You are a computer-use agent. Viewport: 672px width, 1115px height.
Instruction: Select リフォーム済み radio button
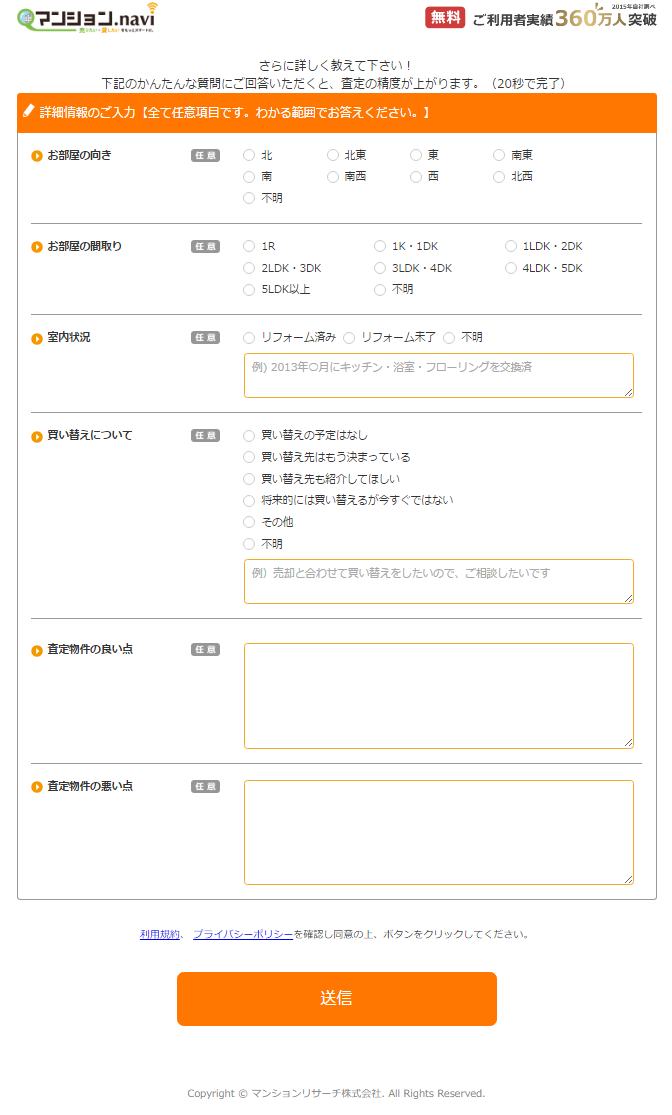click(250, 338)
